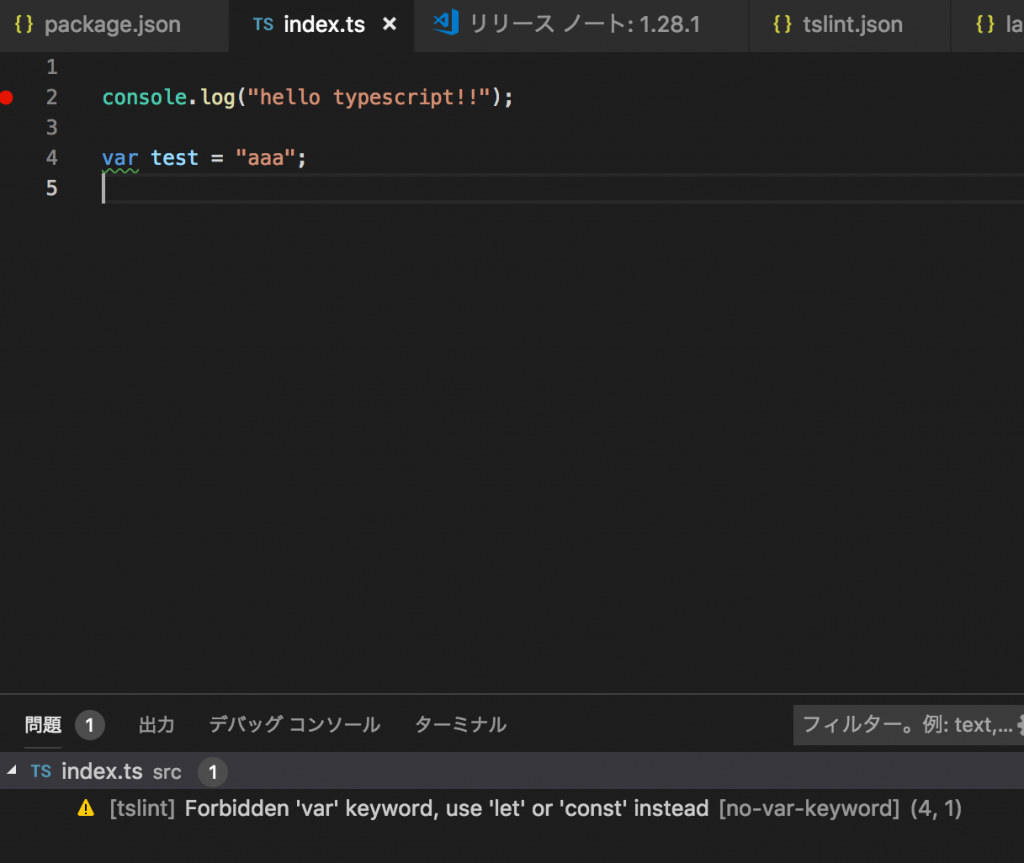This screenshot has width=1024, height=863.
Task: Click the warning triangle beside the tslint message
Action: pos(88,808)
